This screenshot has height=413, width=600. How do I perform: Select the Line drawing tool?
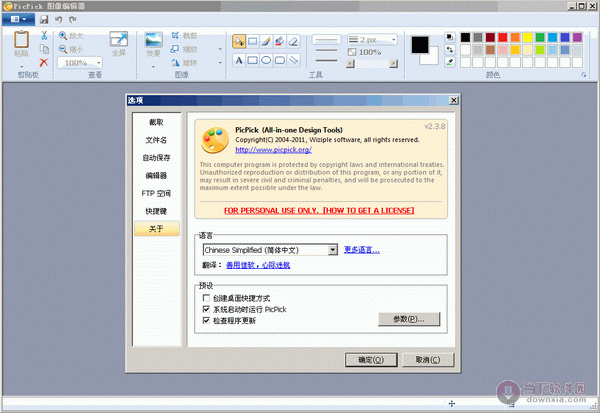click(293, 60)
